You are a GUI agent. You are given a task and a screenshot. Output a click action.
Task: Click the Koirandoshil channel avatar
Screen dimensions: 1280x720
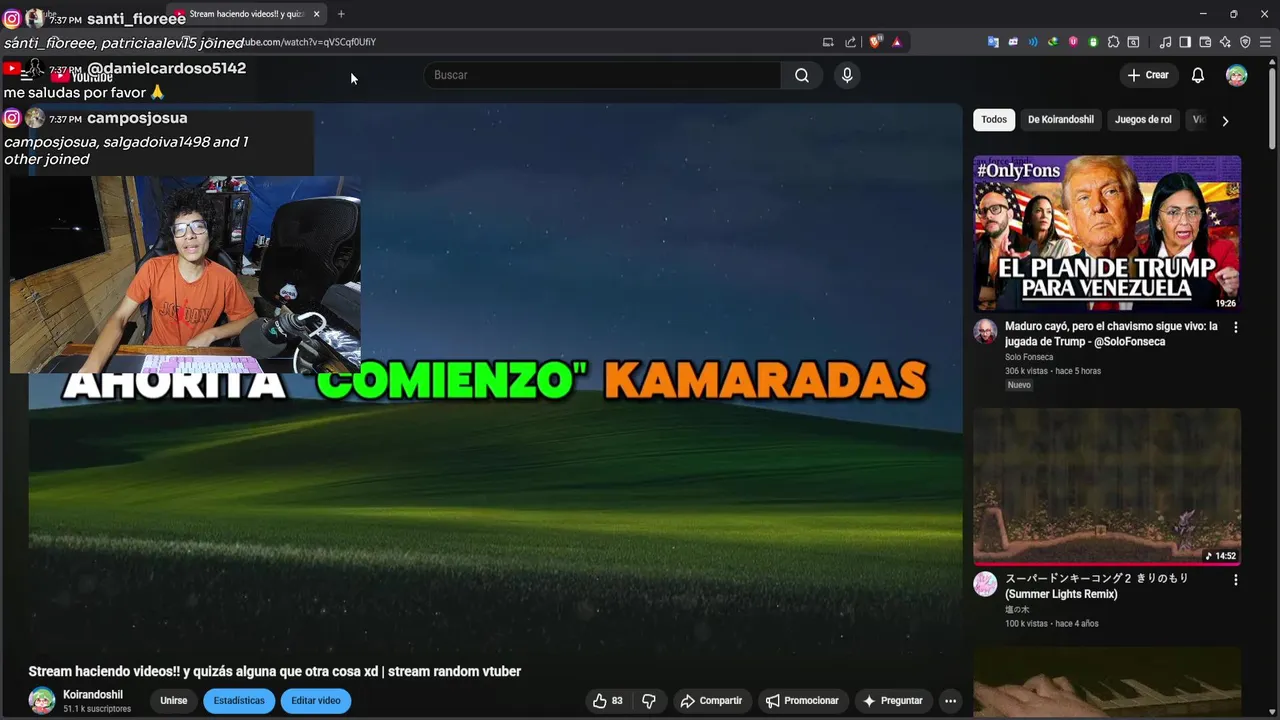click(x=42, y=701)
